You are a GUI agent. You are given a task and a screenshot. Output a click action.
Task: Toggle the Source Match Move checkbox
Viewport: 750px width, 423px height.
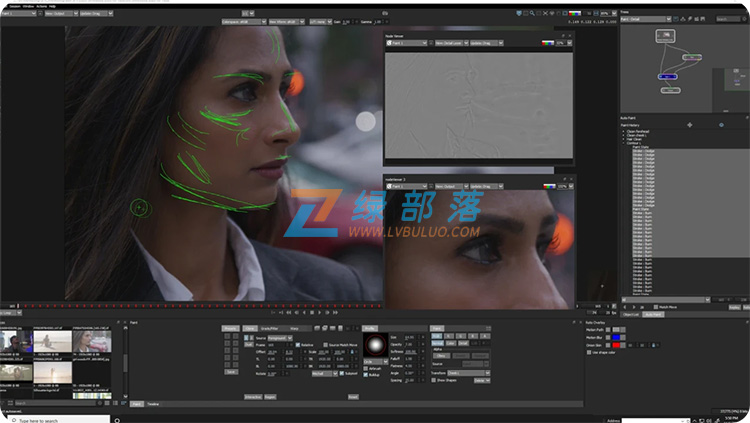[x=326, y=345]
